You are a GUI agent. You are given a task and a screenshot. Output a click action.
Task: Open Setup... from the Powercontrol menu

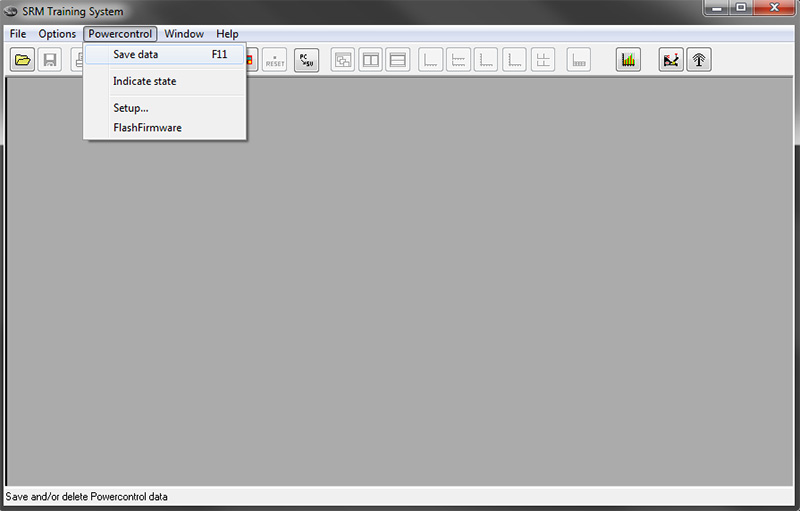pos(130,108)
